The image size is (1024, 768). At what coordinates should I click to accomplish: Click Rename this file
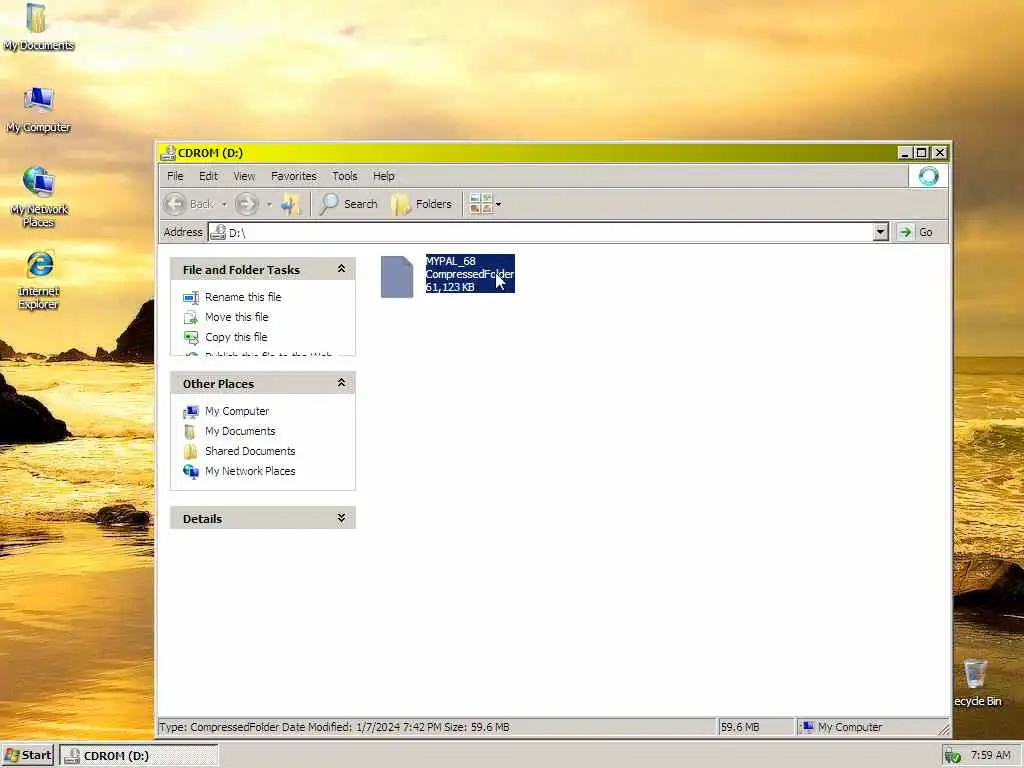[x=243, y=297]
